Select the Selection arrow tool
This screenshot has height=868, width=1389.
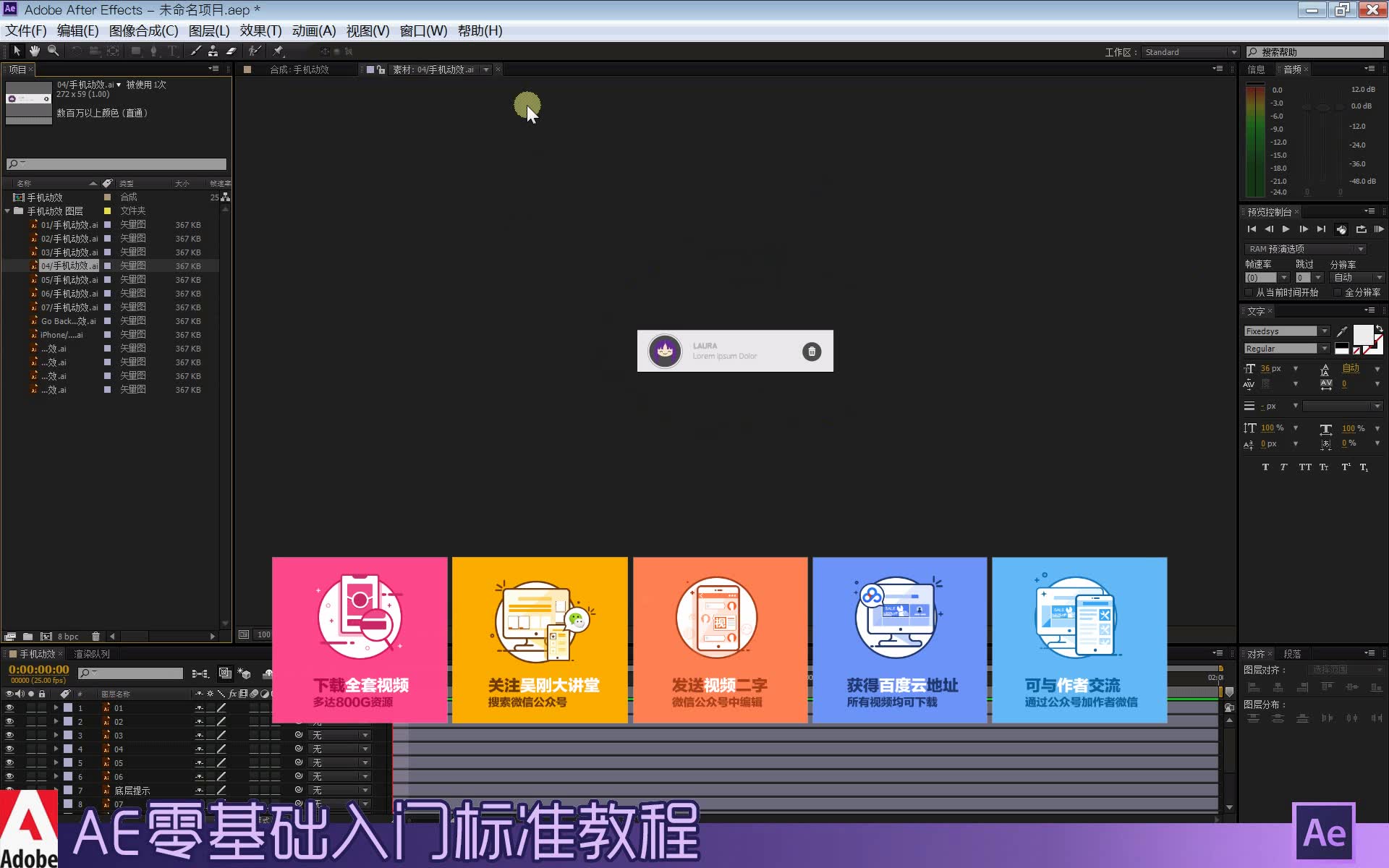click(17, 51)
